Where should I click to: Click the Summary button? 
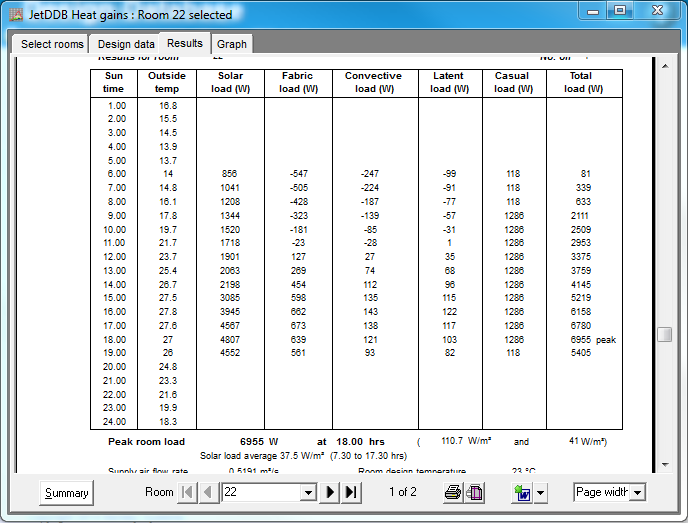point(67,493)
